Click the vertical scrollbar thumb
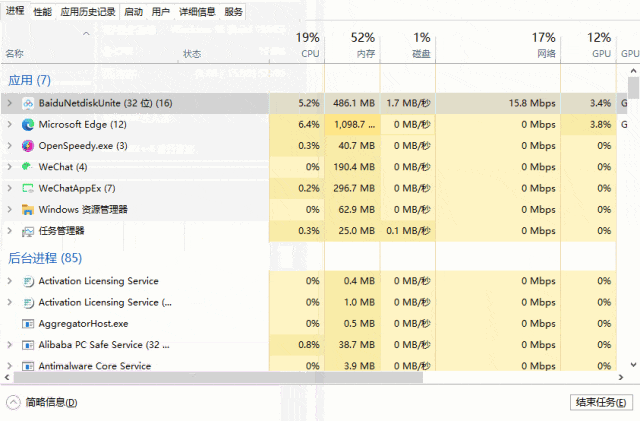Image resolution: width=640 pixels, height=421 pixels. [x=633, y=88]
